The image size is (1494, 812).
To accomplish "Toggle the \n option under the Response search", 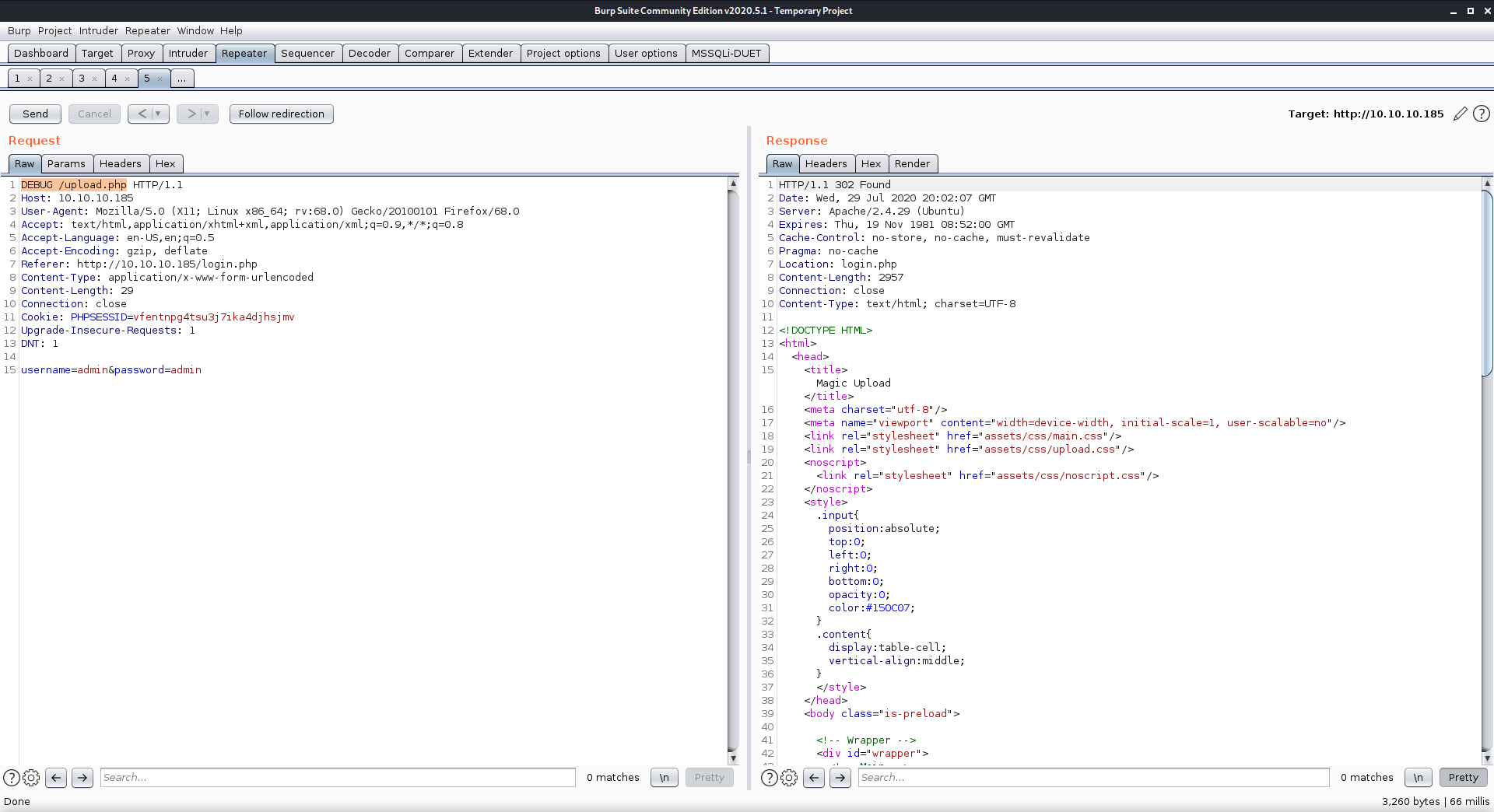I will (x=1419, y=777).
